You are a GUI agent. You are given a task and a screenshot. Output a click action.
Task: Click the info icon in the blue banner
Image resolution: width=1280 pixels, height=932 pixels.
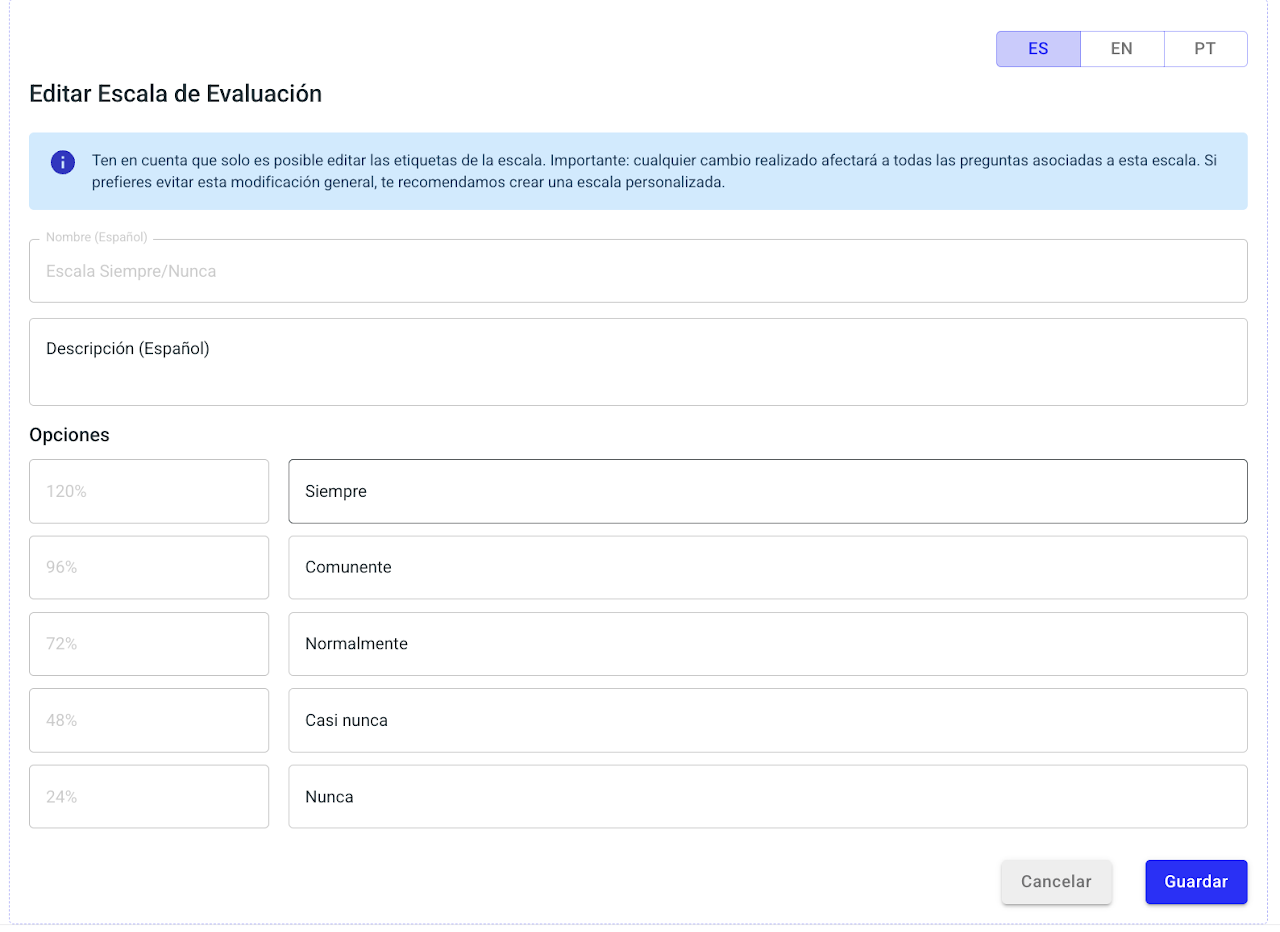click(x=63, y=162)
